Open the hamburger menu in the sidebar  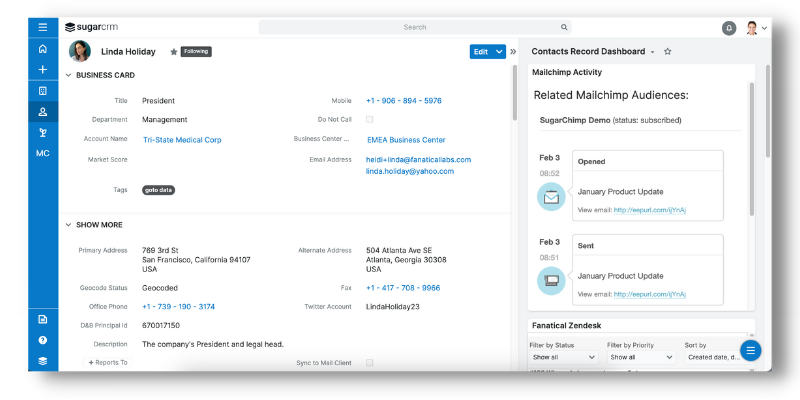(x=43, y=28)
